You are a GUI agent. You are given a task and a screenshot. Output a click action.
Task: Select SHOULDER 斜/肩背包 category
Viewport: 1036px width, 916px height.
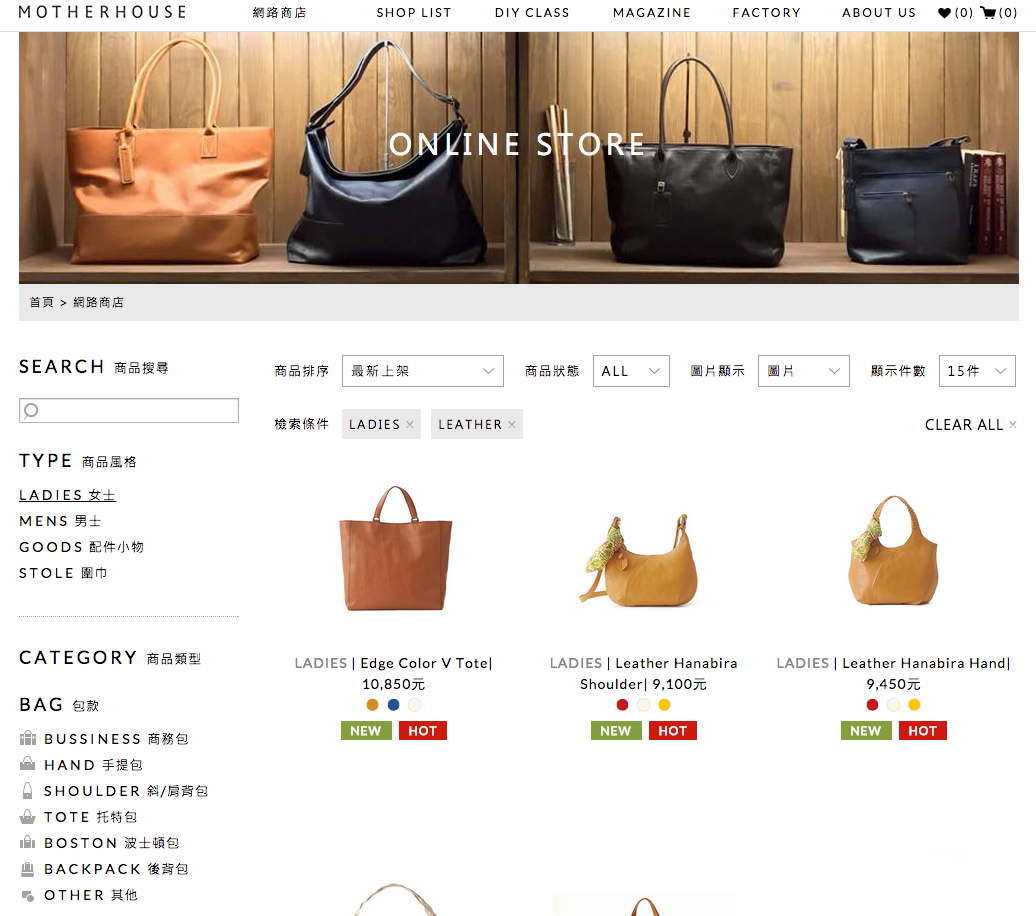[x=126, y=790]
